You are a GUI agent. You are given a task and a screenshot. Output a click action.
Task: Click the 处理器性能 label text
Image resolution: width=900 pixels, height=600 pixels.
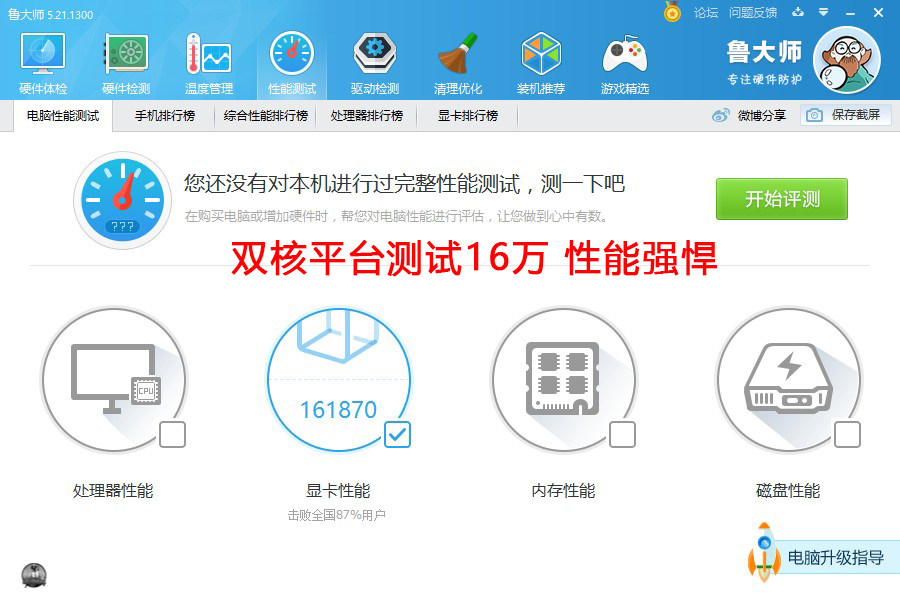pyautogui.click(x=113, y=491)
